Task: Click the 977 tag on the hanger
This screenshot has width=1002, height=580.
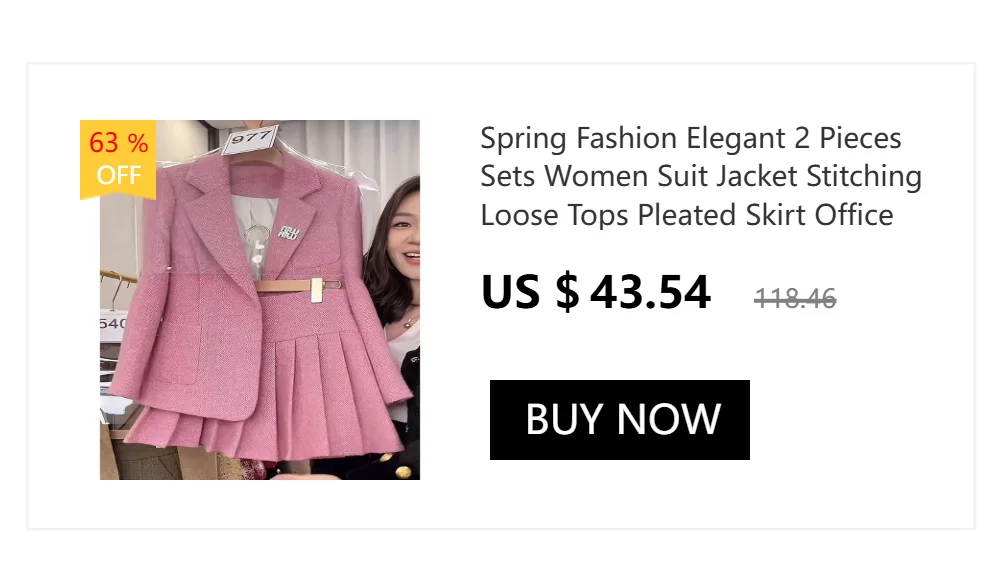Action: tap(247, 139)
